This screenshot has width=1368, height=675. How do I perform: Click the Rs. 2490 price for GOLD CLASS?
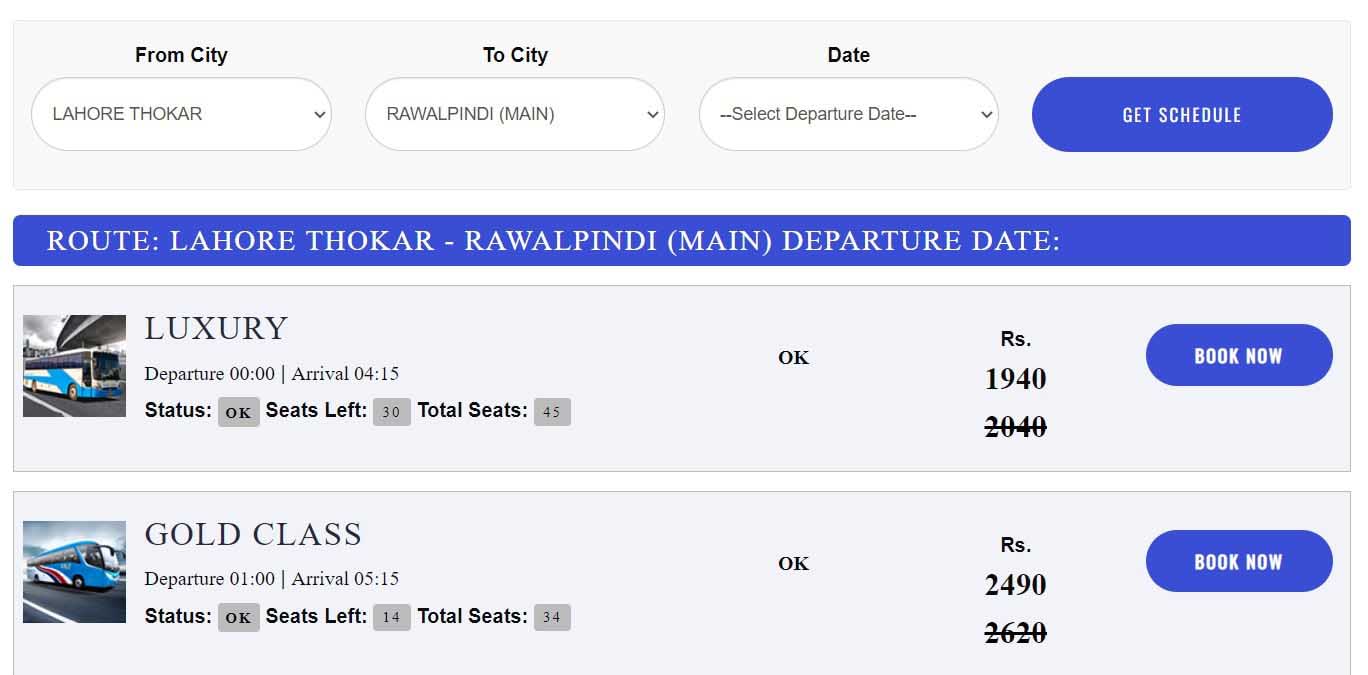1015,585
